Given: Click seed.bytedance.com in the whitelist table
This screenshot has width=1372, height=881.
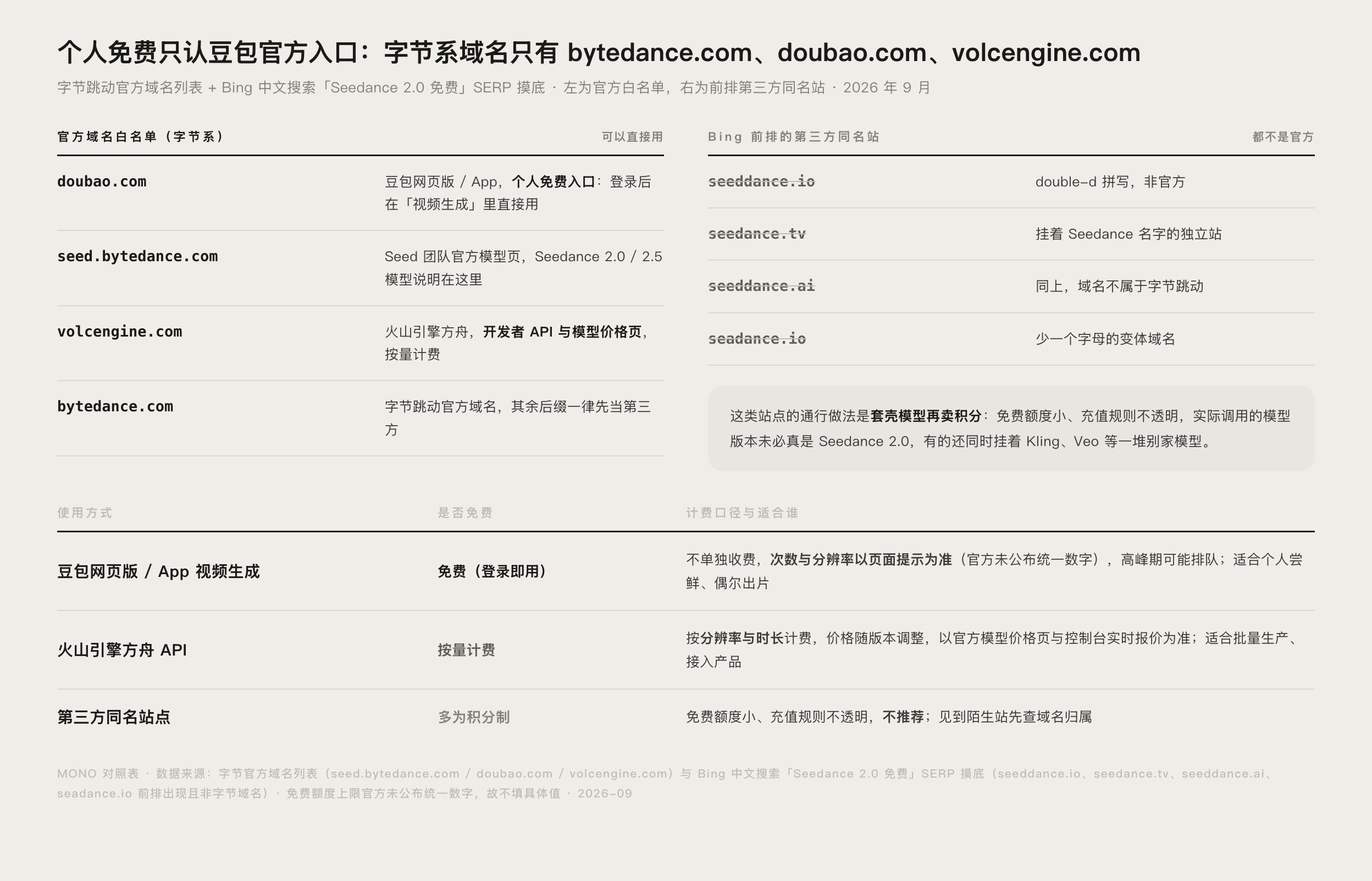Looking at the screenshot, I should pyautogui.click(x=137, y=257).
